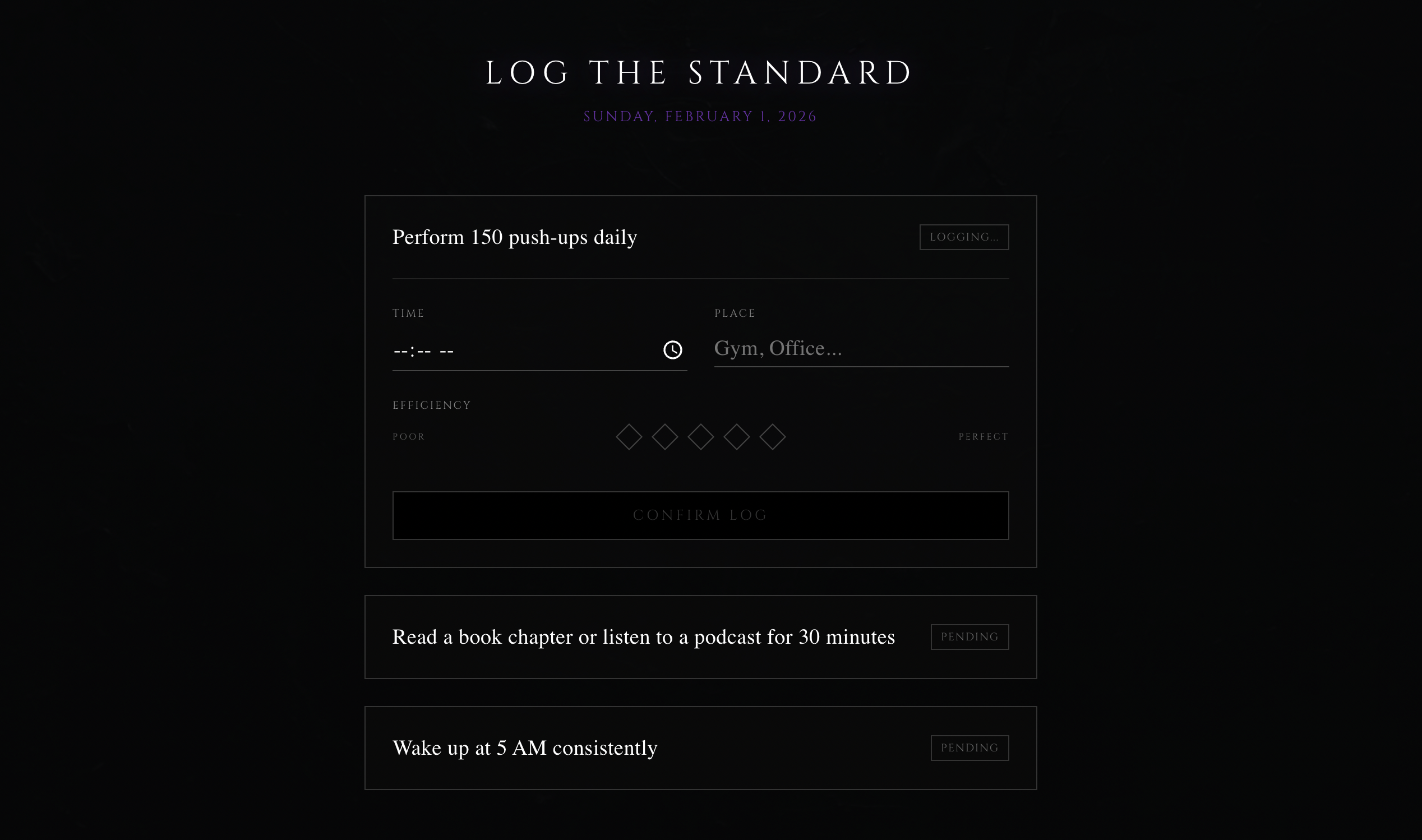Select the second efficiency diamond
The height and width of the screenshot is (840, 1422).
664,437
